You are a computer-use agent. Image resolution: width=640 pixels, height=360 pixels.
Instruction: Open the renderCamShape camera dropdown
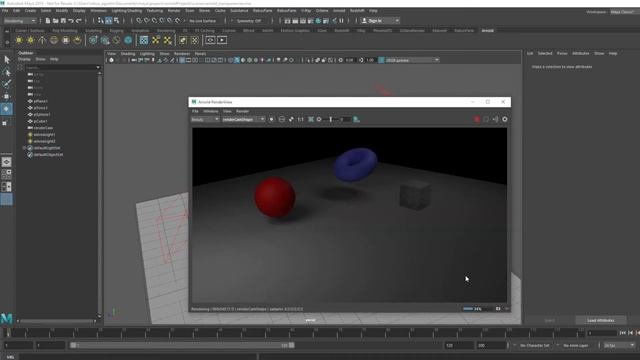click(243, 119)
